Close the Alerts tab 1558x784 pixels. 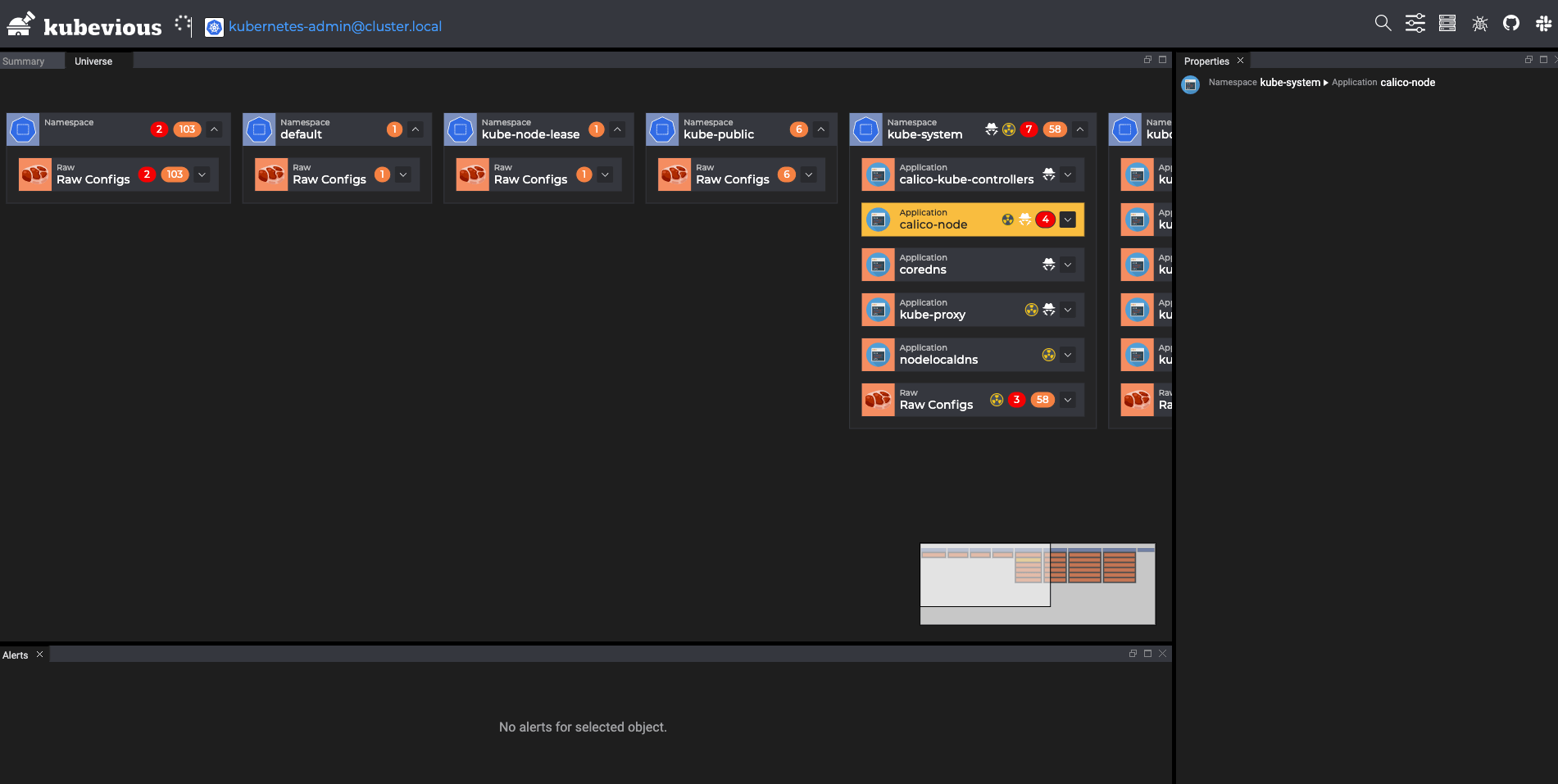(39, 655)
